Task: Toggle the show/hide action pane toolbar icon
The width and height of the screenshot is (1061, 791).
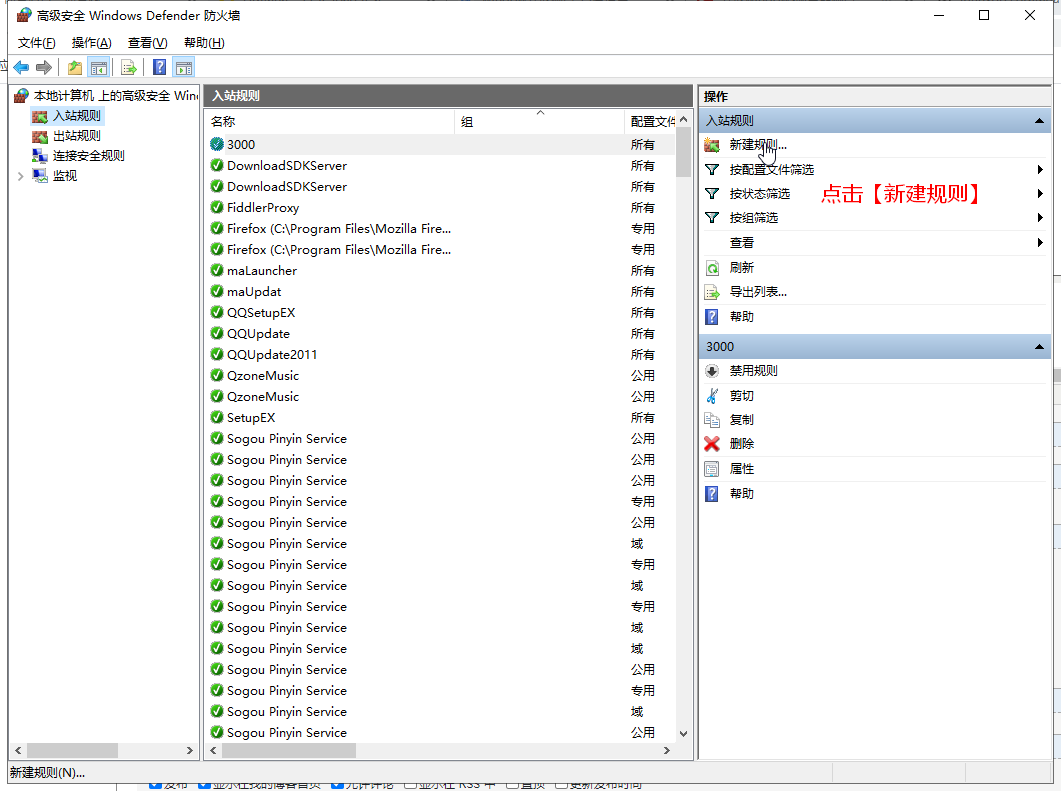Action: point(183,68)
